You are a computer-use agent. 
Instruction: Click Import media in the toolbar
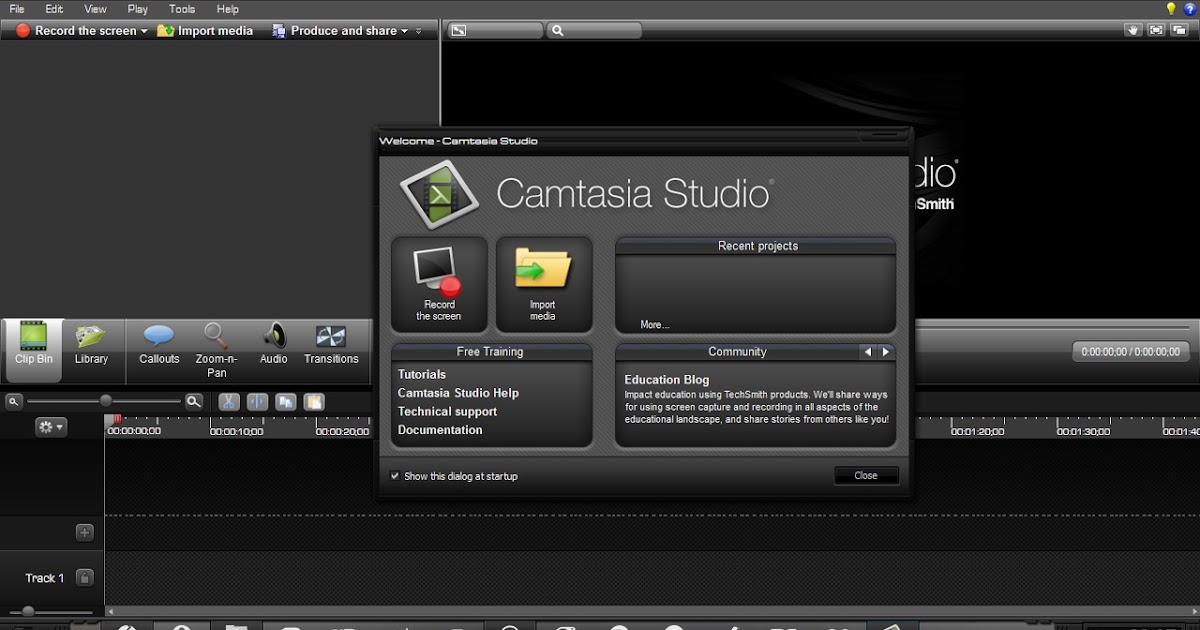tap(205, 31)
